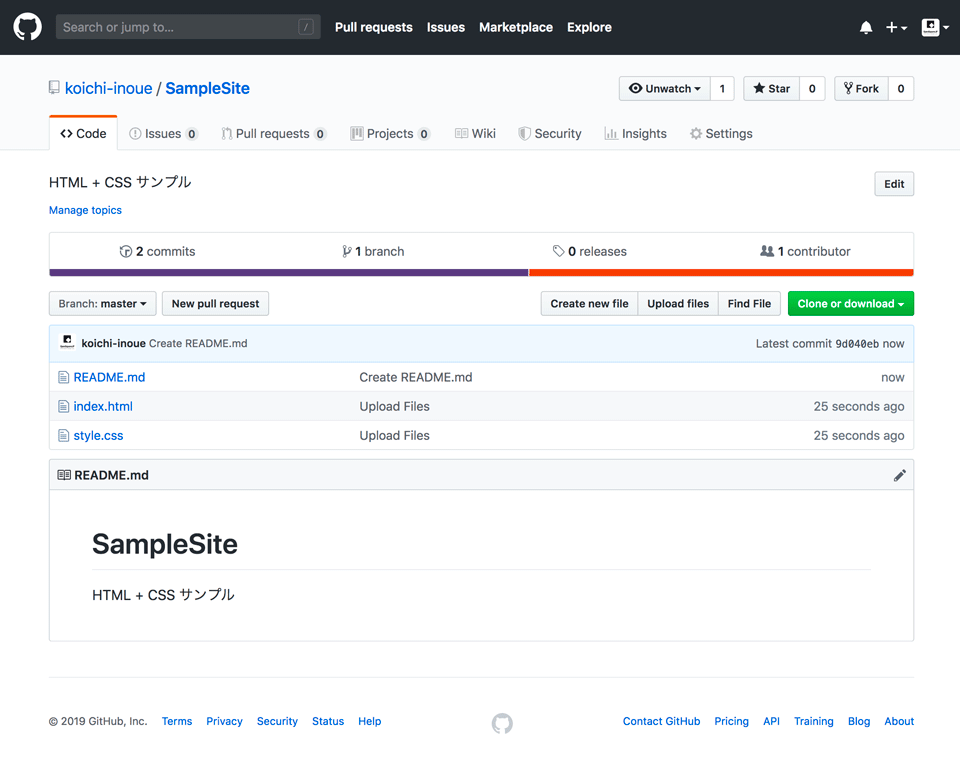Focus the Search or jump to field
960x768 pixels.
[x=188, y=27]
